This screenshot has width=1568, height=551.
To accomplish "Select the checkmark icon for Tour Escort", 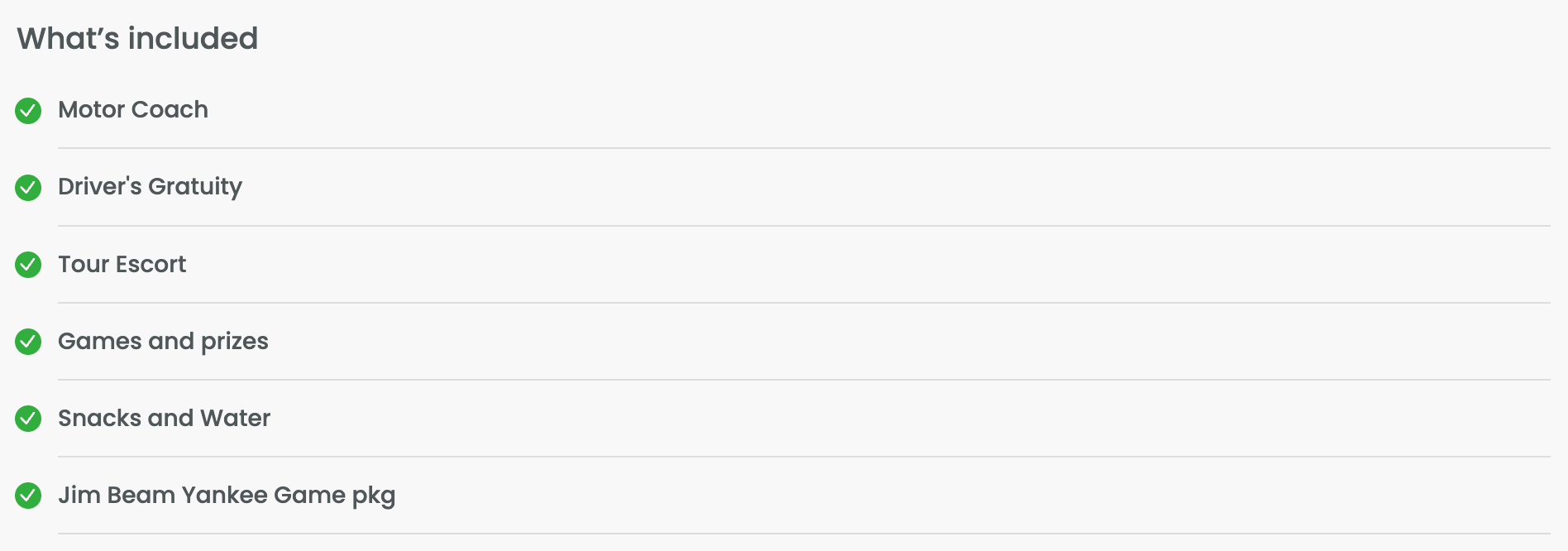I will [x=28, y=265].
